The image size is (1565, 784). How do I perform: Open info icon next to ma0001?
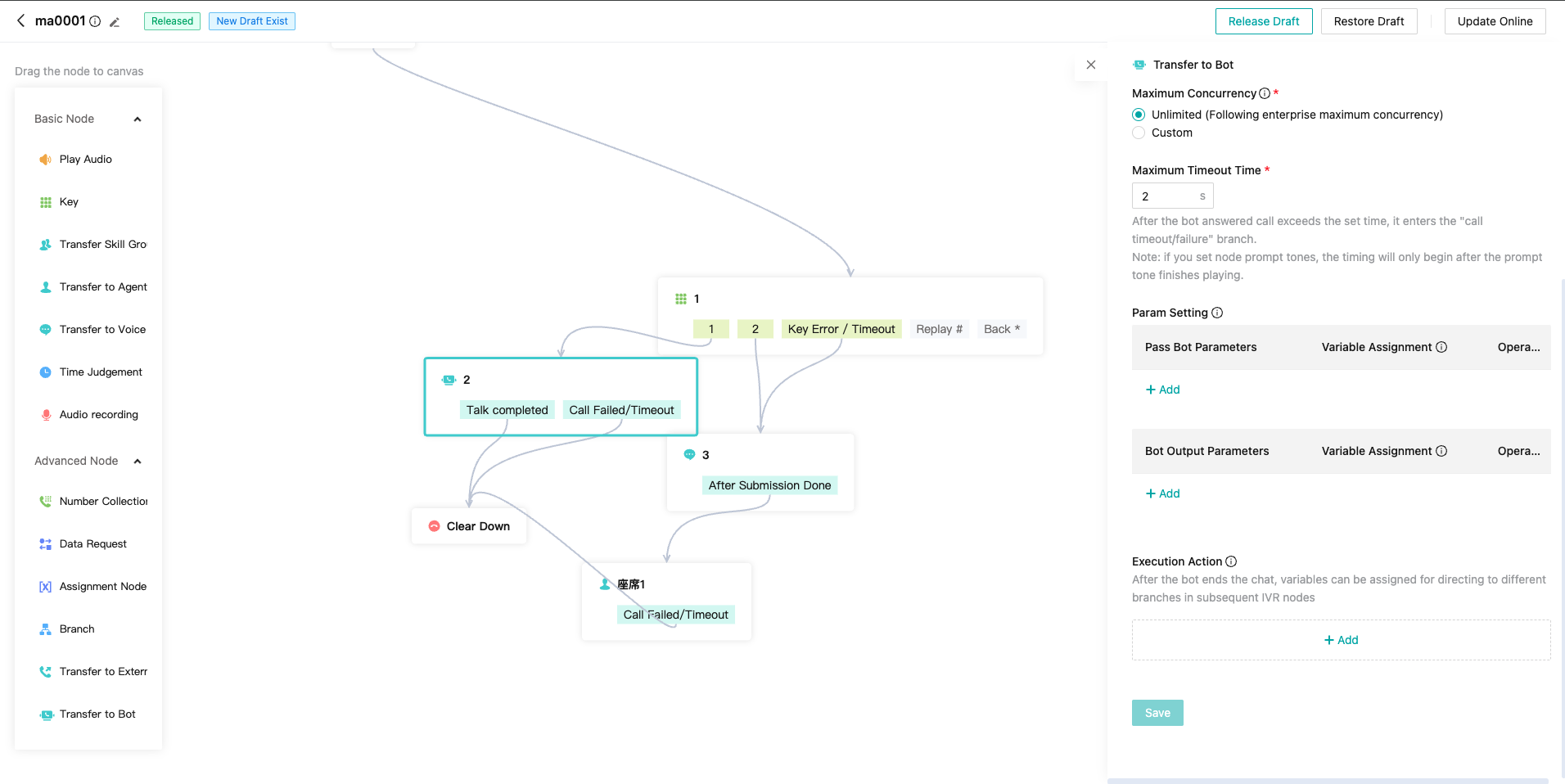point(95,21)
